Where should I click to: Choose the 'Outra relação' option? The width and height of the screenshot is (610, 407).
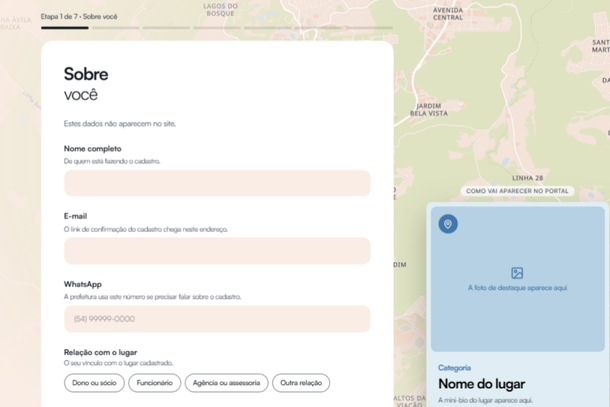click(301, 383)
